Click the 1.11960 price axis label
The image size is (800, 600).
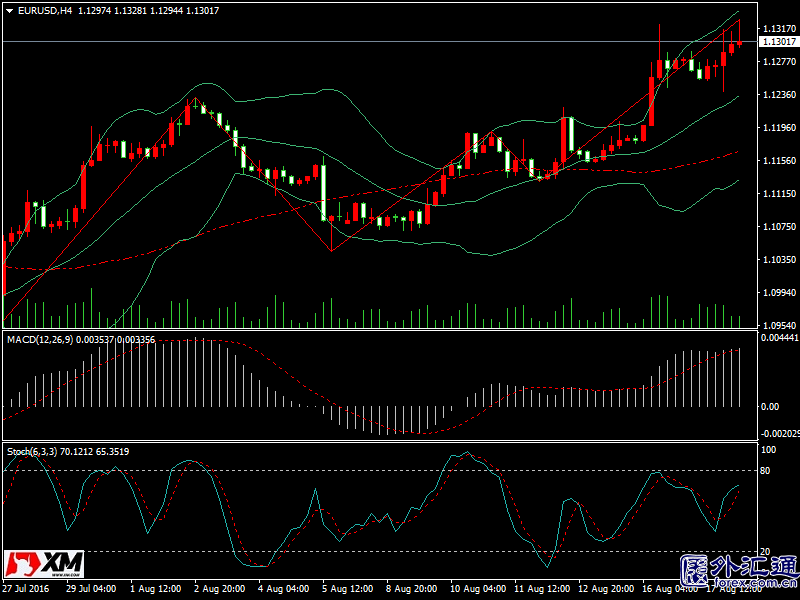[779, 128]
